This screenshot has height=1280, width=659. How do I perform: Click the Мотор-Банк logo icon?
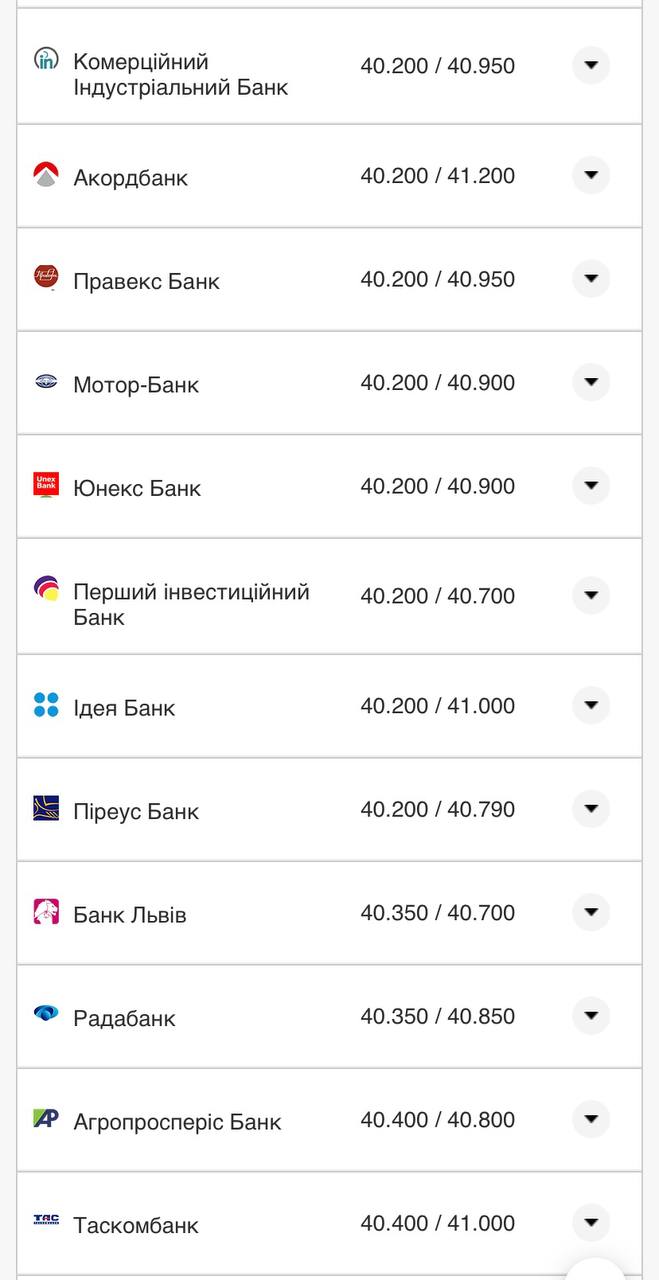pos(46,381)
